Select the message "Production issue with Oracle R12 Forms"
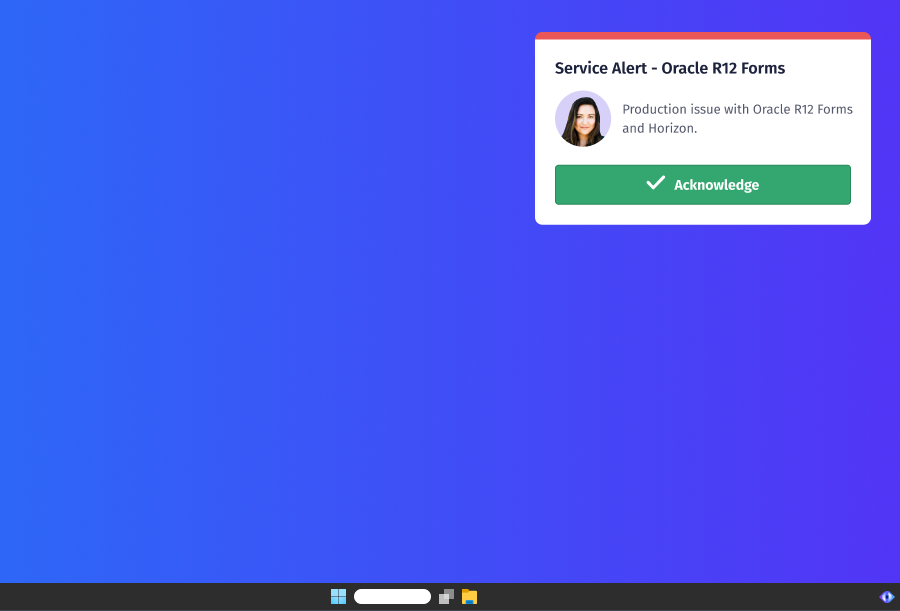The image size is (900, 611). coord(737,109)
